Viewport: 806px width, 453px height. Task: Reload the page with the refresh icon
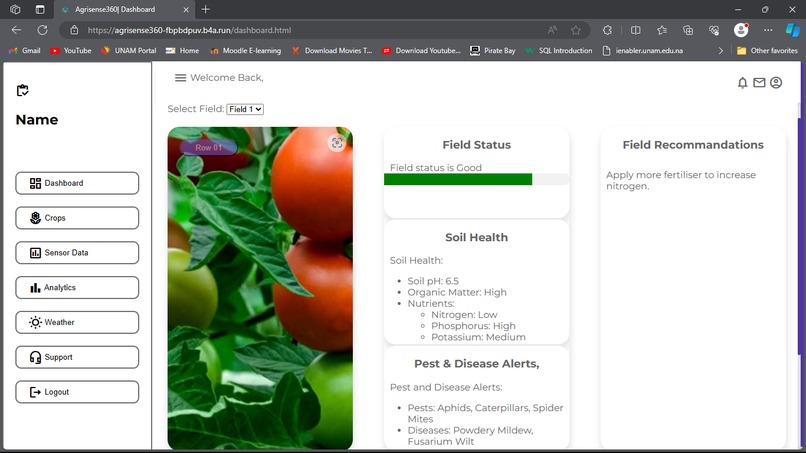pyautogui.click(x=42, y=30)
